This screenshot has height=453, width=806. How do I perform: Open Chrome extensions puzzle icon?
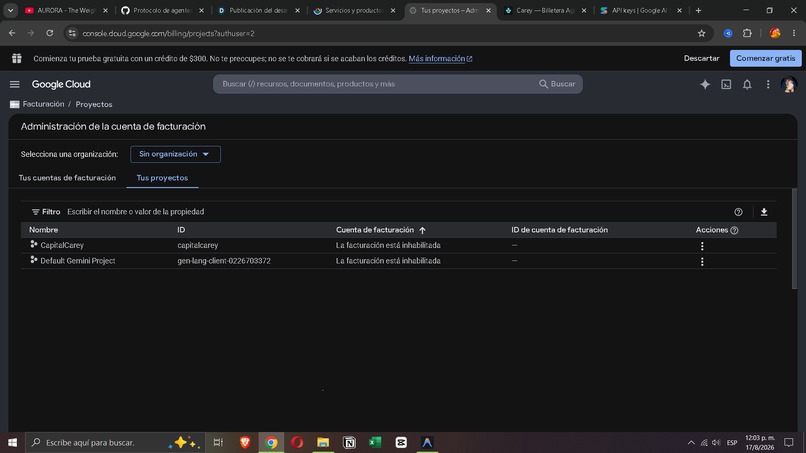pyautogui.click(x=747, y=33)
